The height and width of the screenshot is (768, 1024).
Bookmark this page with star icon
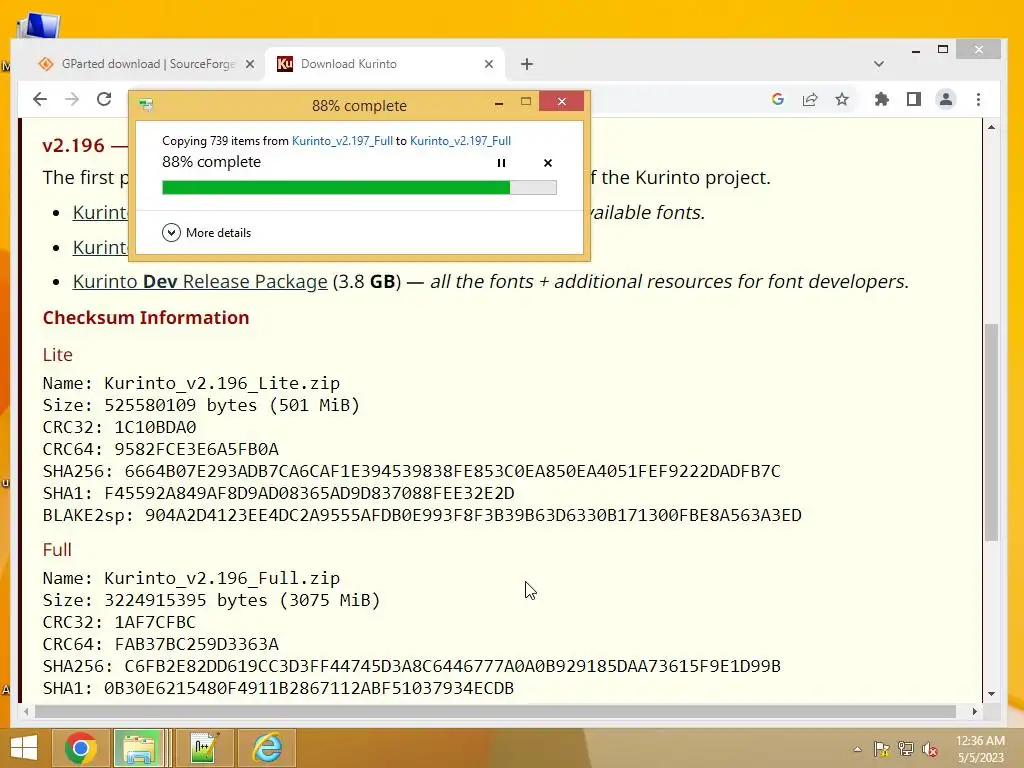coord(842,99)
